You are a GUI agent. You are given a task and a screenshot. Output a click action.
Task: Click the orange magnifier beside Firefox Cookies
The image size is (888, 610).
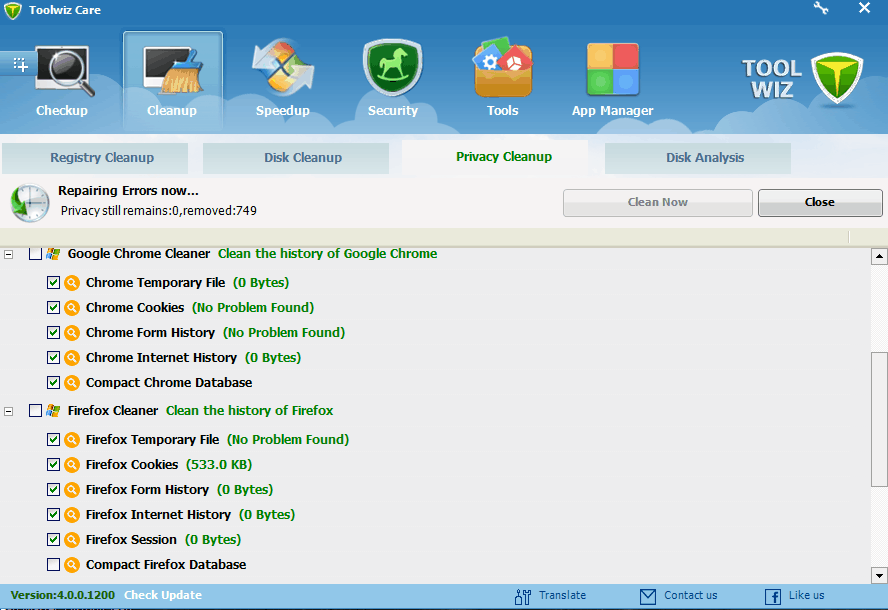coord(72,464)
